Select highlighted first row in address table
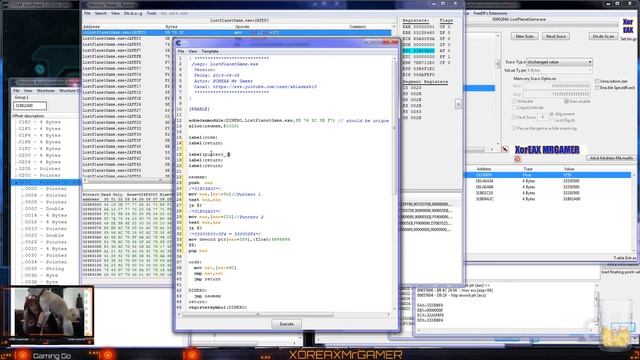 (549, 175)
